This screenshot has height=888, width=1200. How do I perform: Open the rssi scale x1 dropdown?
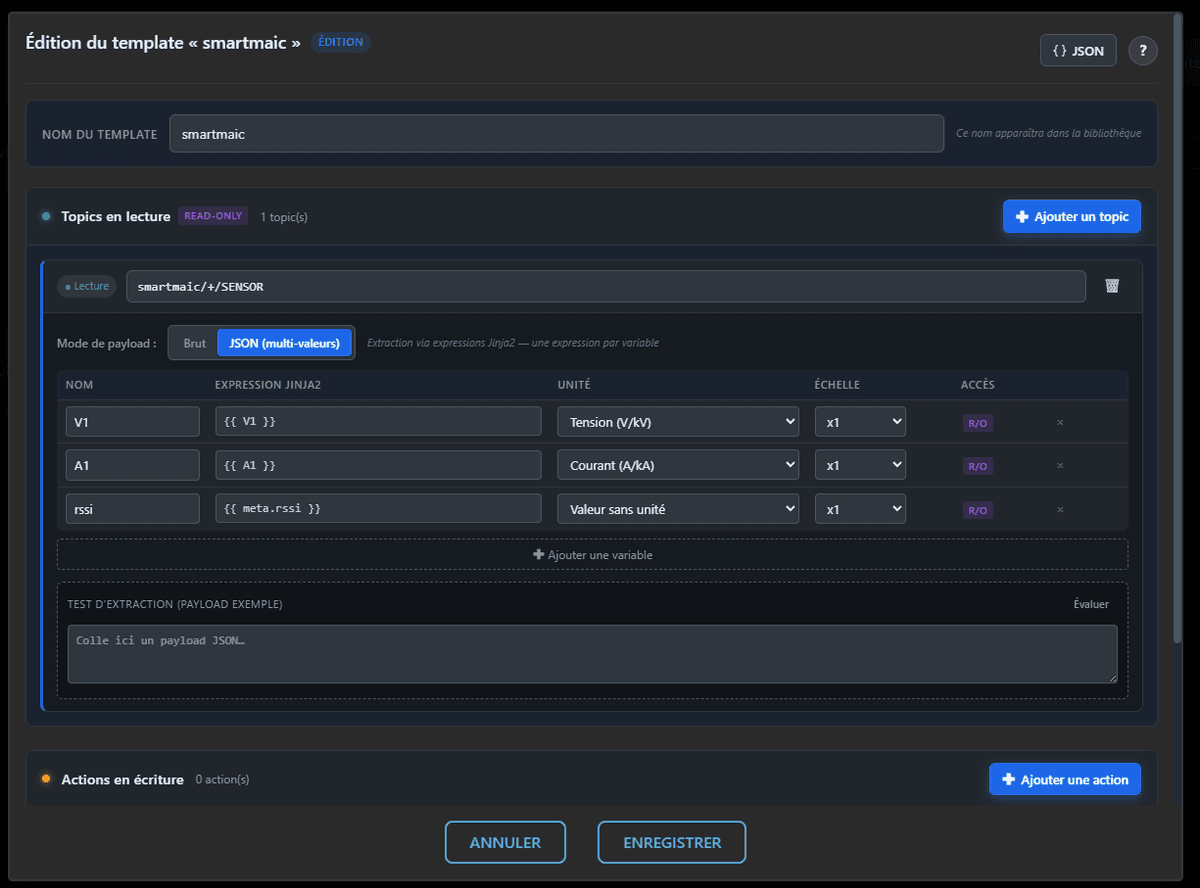click(x=860, y=509)
